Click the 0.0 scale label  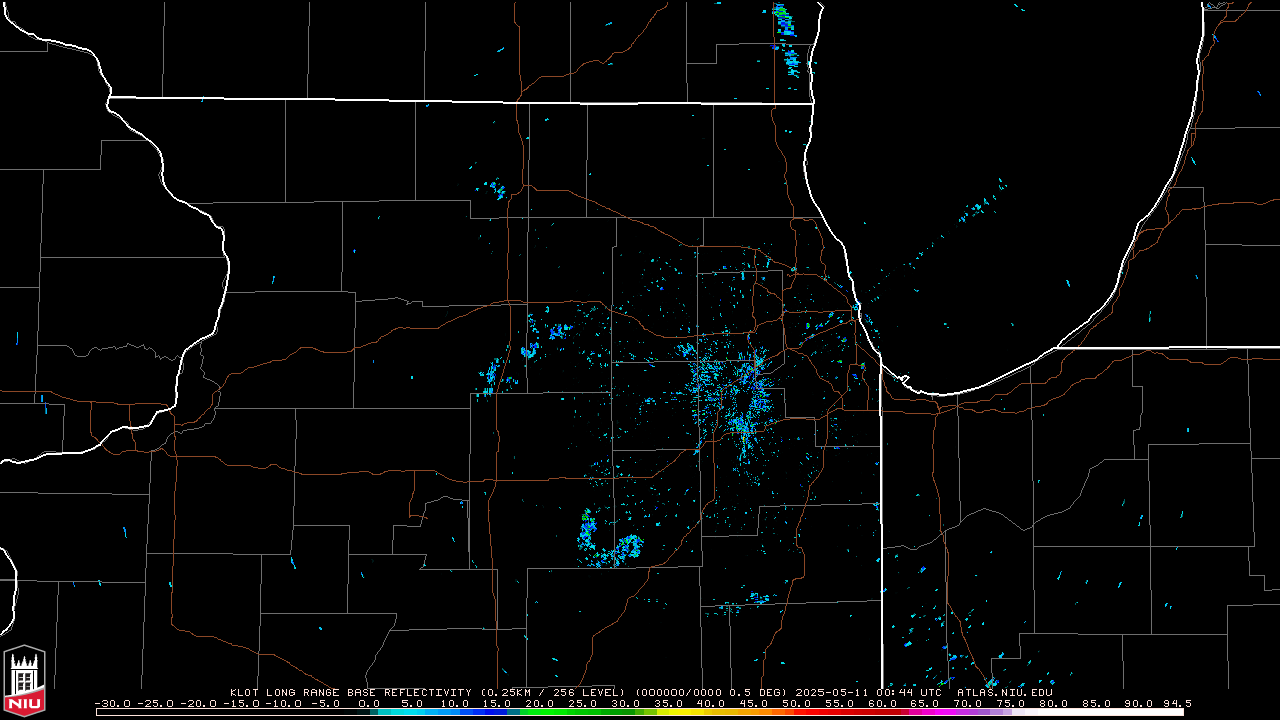click(369, 703)
